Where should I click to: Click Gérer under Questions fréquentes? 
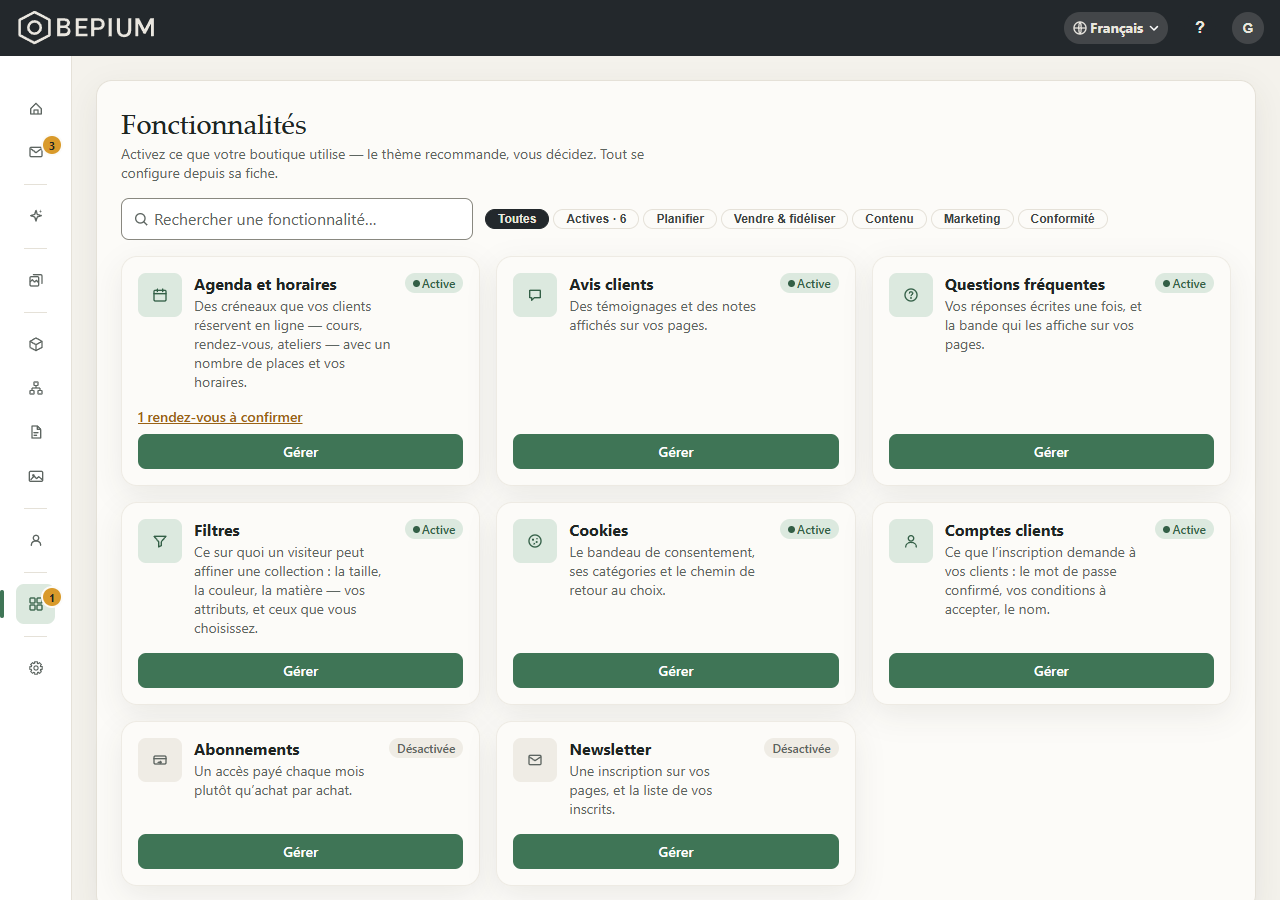click(x=1051, y=452)
